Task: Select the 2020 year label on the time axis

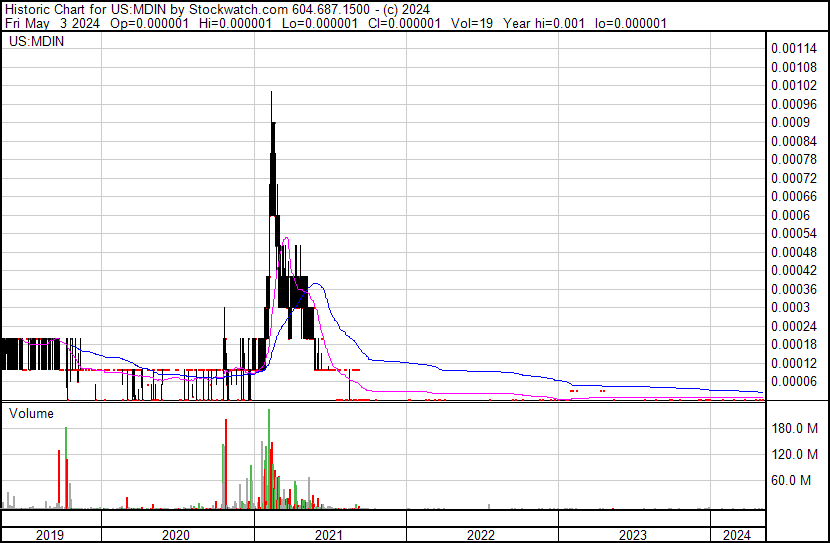Action: point(175,535)
